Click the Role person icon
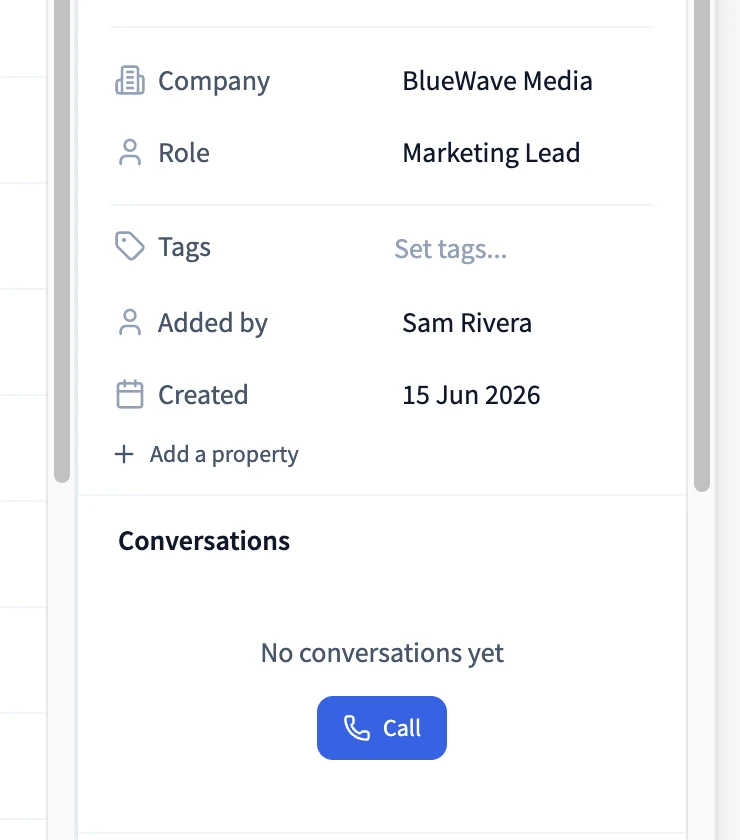This screenshot has height=840, width=740. [130, 153]
